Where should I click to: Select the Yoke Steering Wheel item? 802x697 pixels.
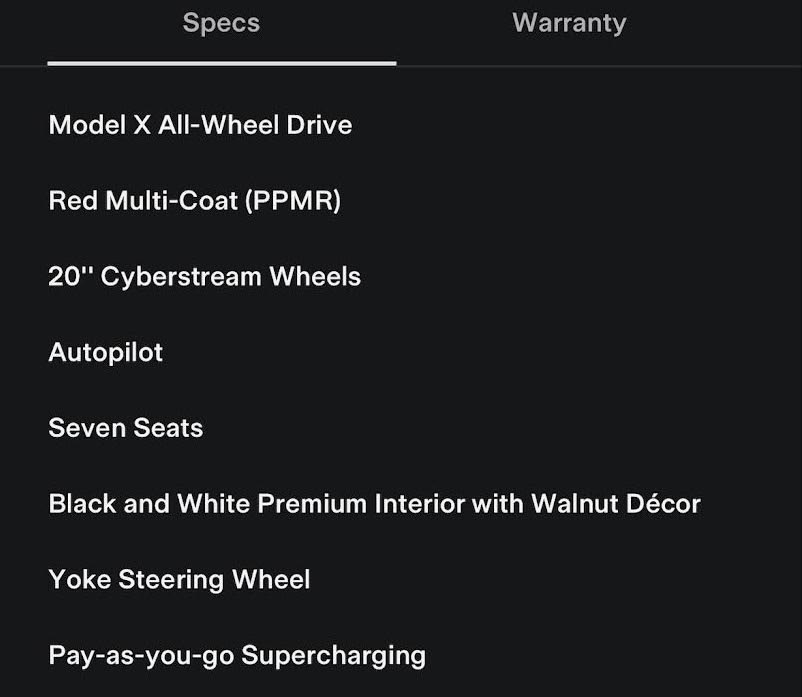(x=179, y=580)
